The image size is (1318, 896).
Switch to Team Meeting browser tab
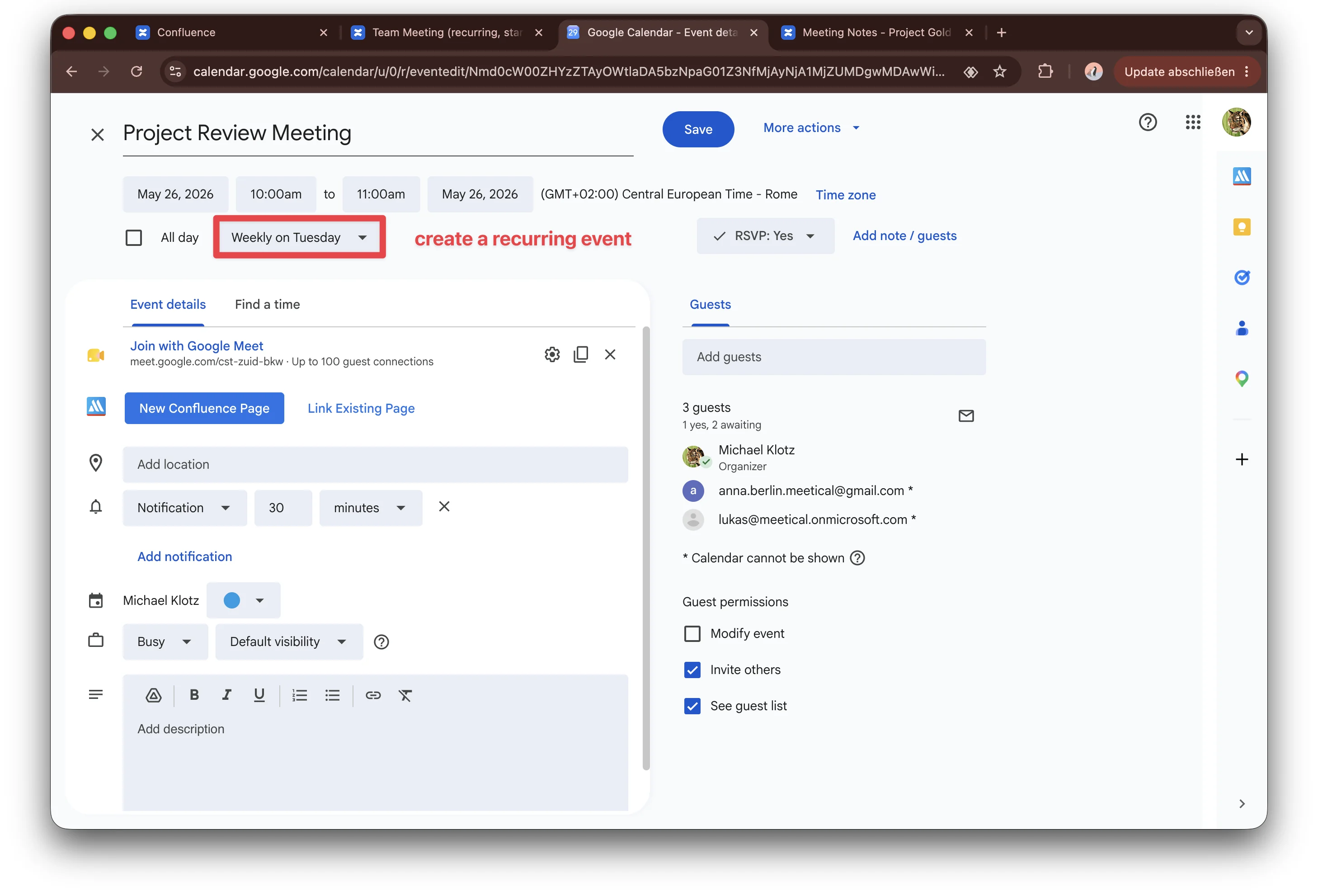click(447, 33)
